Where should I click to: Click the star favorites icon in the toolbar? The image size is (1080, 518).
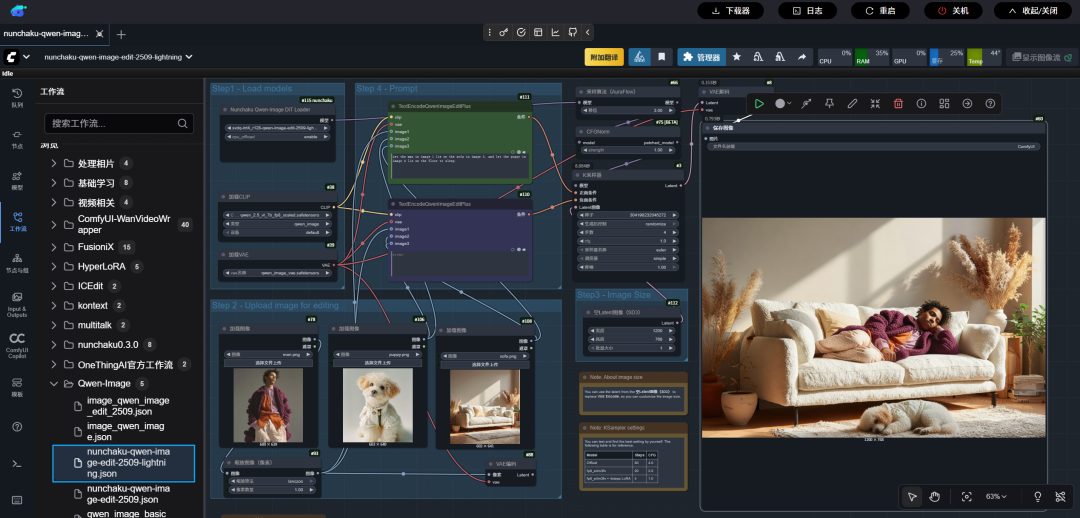click(x=737, y=57)
